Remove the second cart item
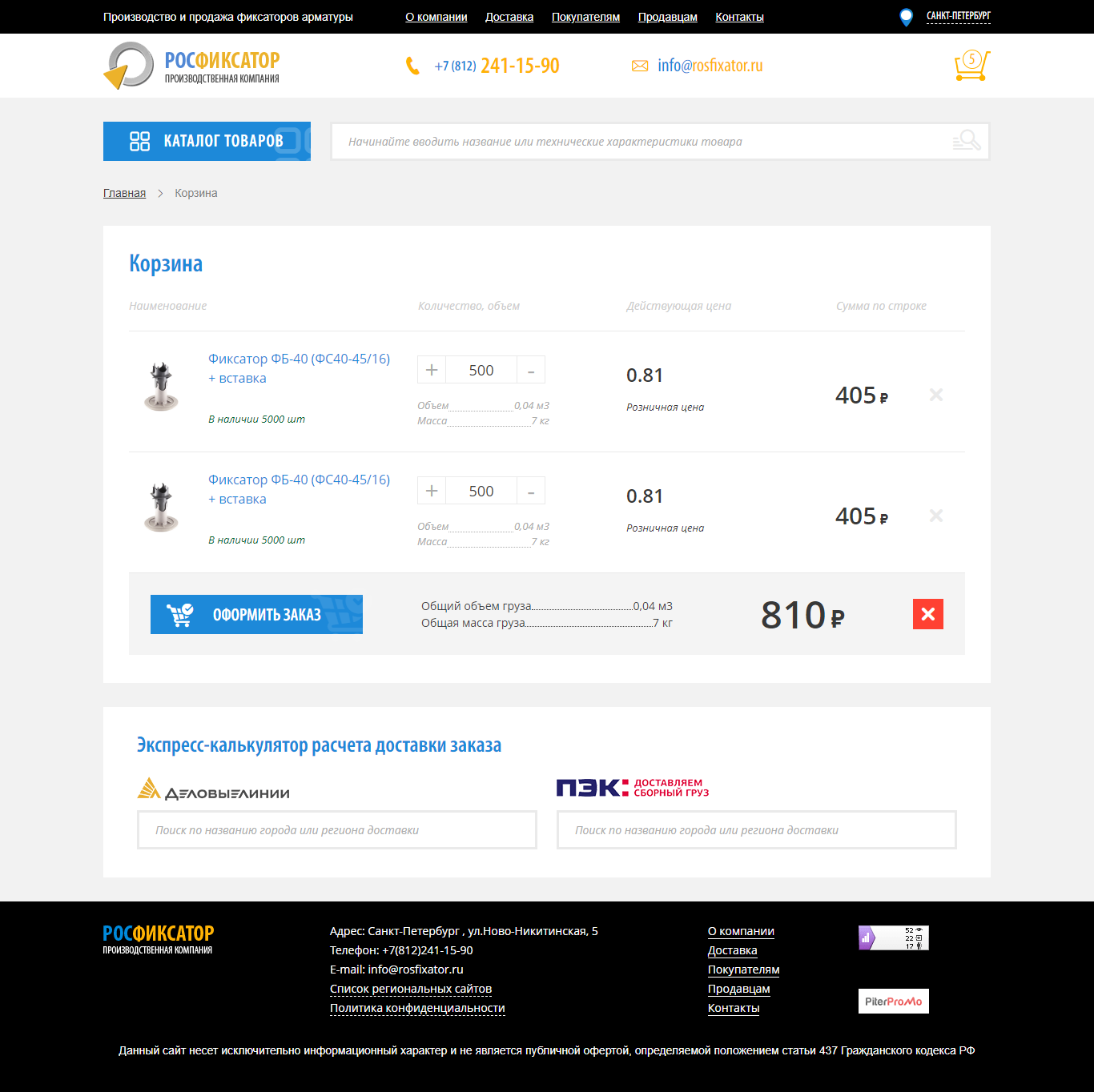Image resolution: width=1094 pixels, height=1092 pixels. click(x=935, y=516)
